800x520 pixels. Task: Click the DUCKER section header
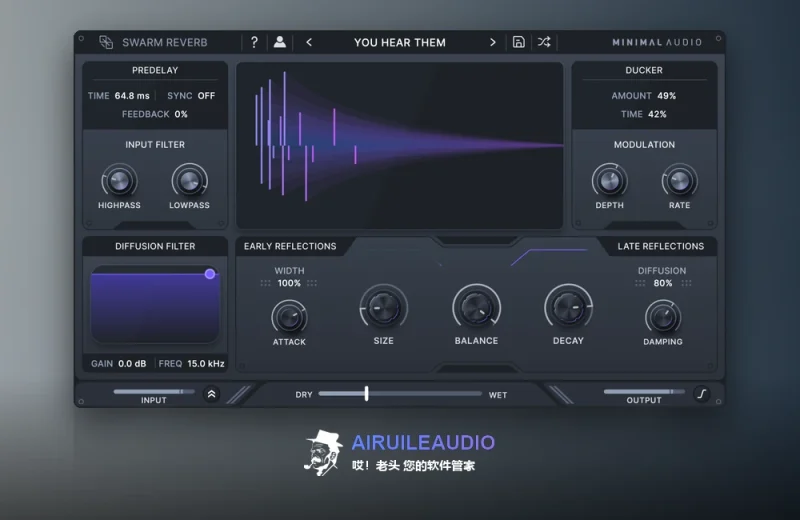[644, 70]
